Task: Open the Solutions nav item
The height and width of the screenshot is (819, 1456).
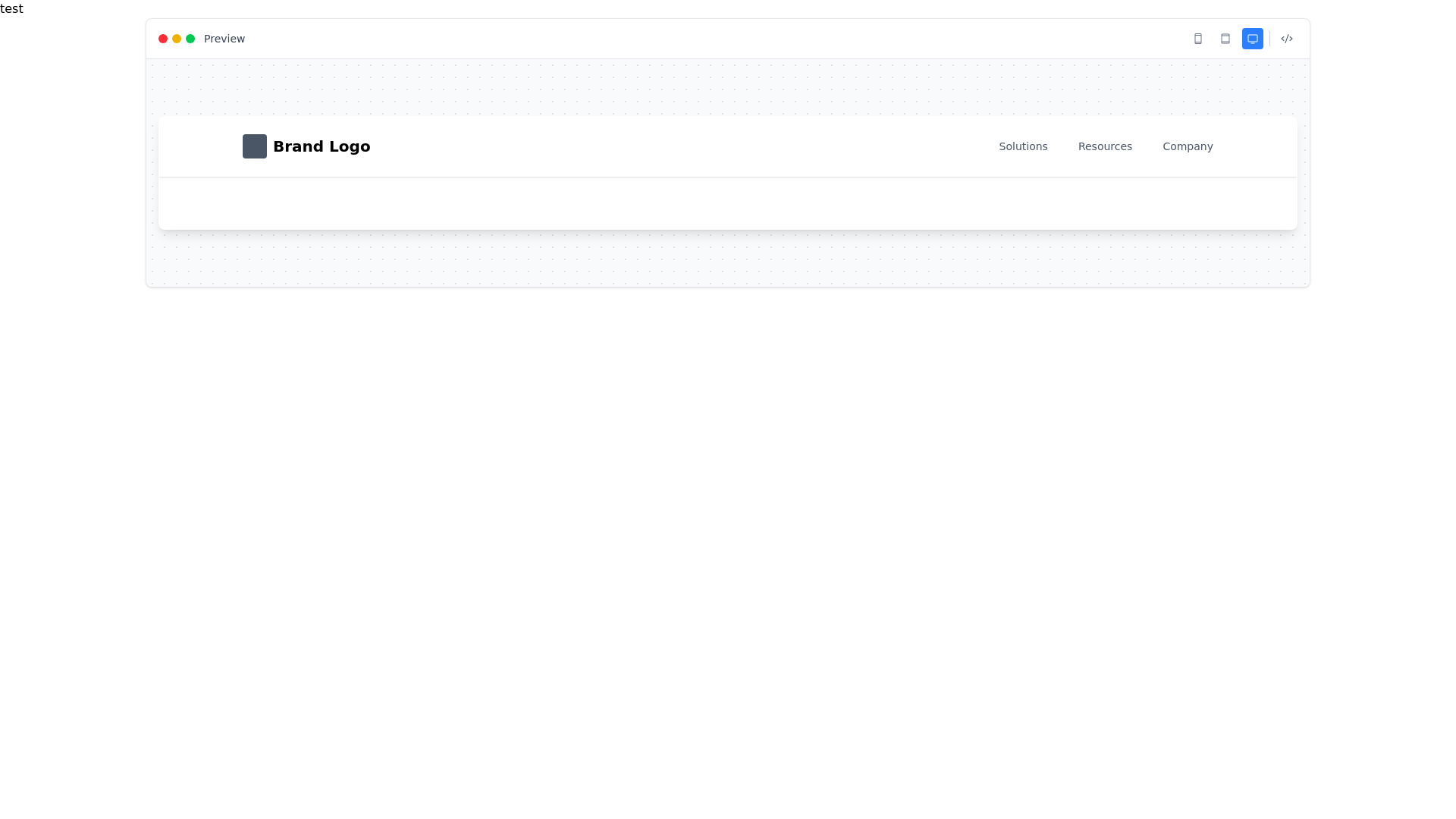Action: (x=1023, y=146)
